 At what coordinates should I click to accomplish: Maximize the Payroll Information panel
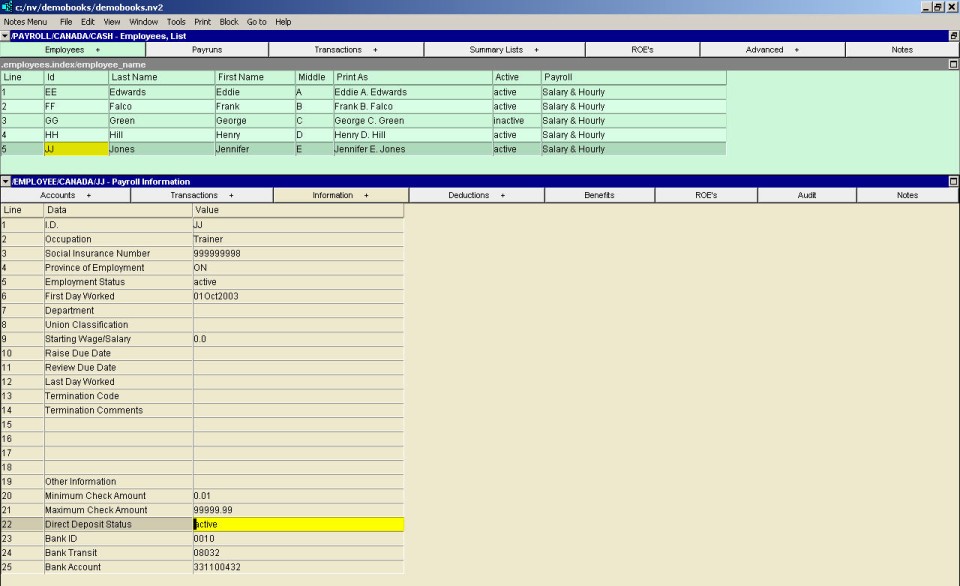(953, 182)
